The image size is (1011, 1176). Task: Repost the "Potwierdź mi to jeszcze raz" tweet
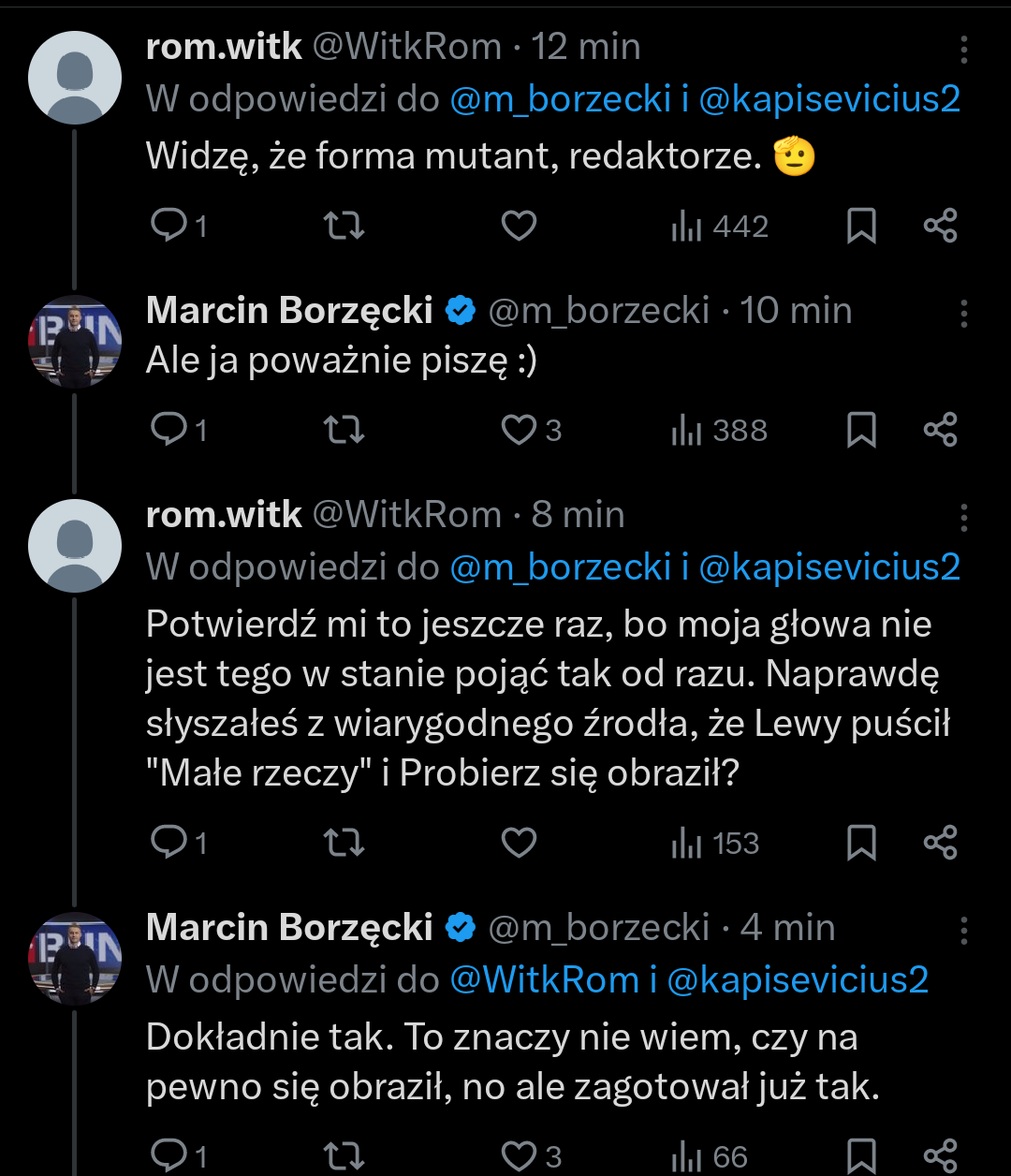click(344, 844)
